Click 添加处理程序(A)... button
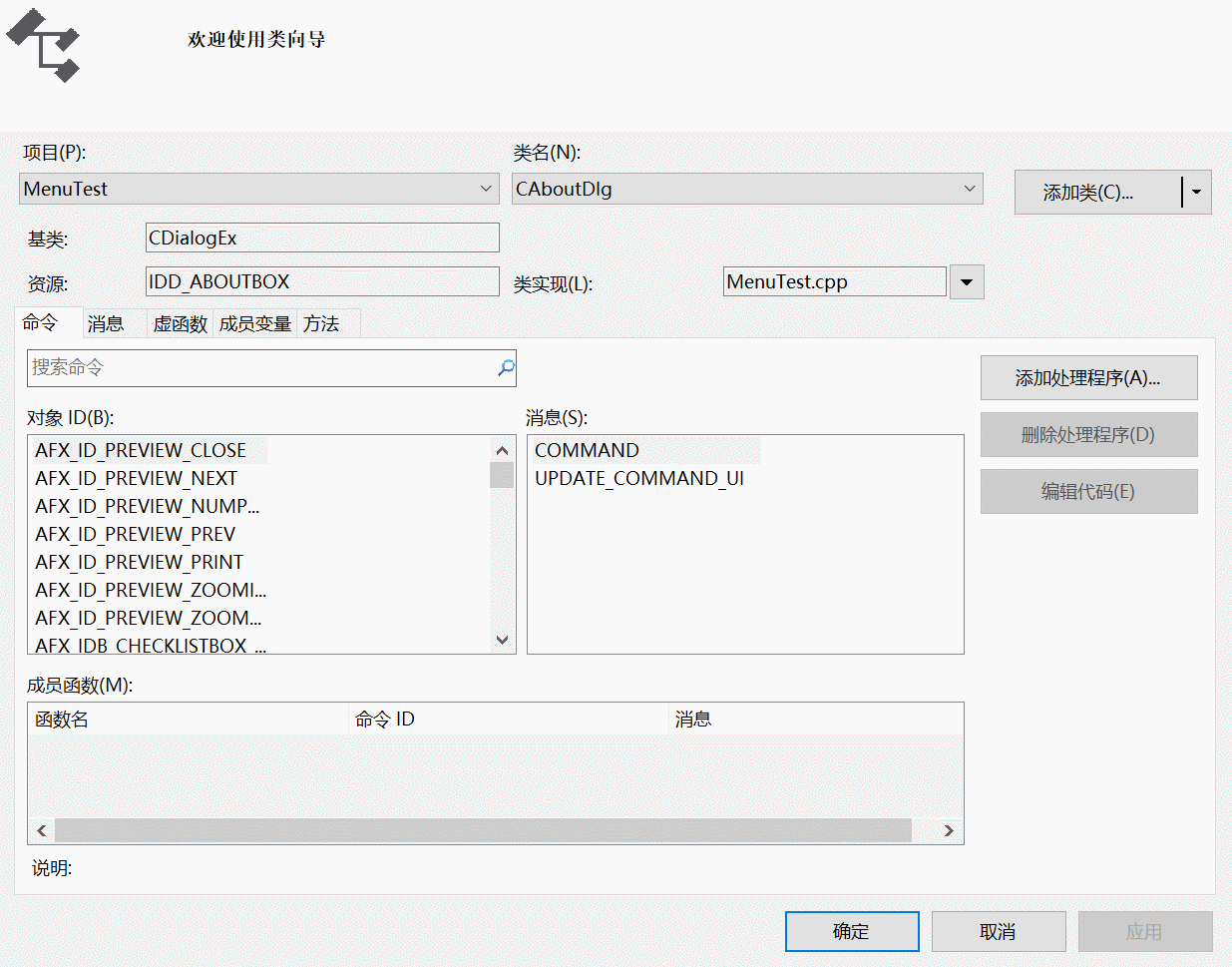This screenshot has height=967, width=1232. coord(1088,378)
